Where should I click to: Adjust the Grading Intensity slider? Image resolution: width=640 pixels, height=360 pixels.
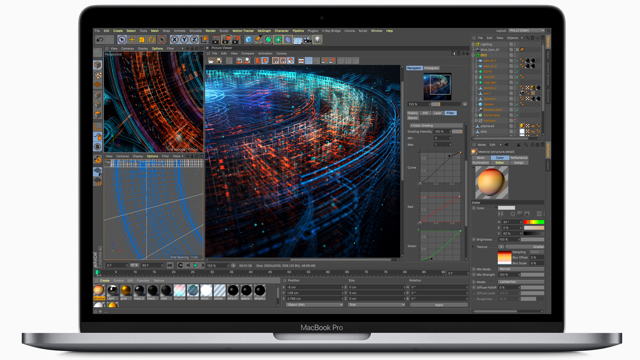click(x=457, y=131)
